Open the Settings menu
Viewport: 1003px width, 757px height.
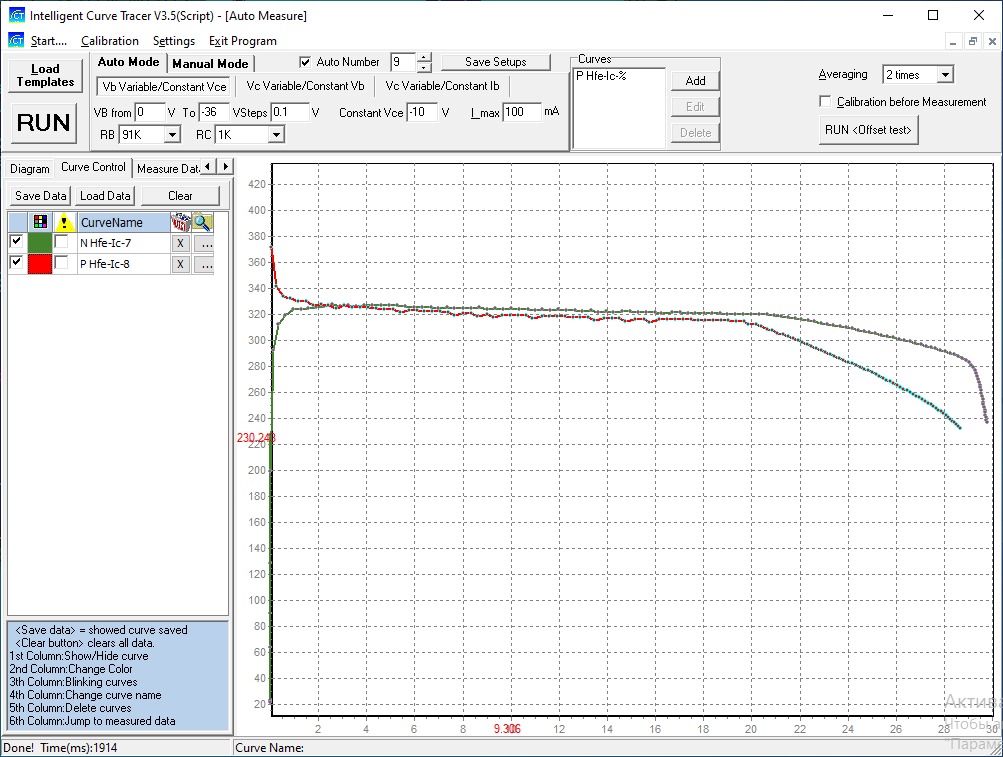(173, 41)
